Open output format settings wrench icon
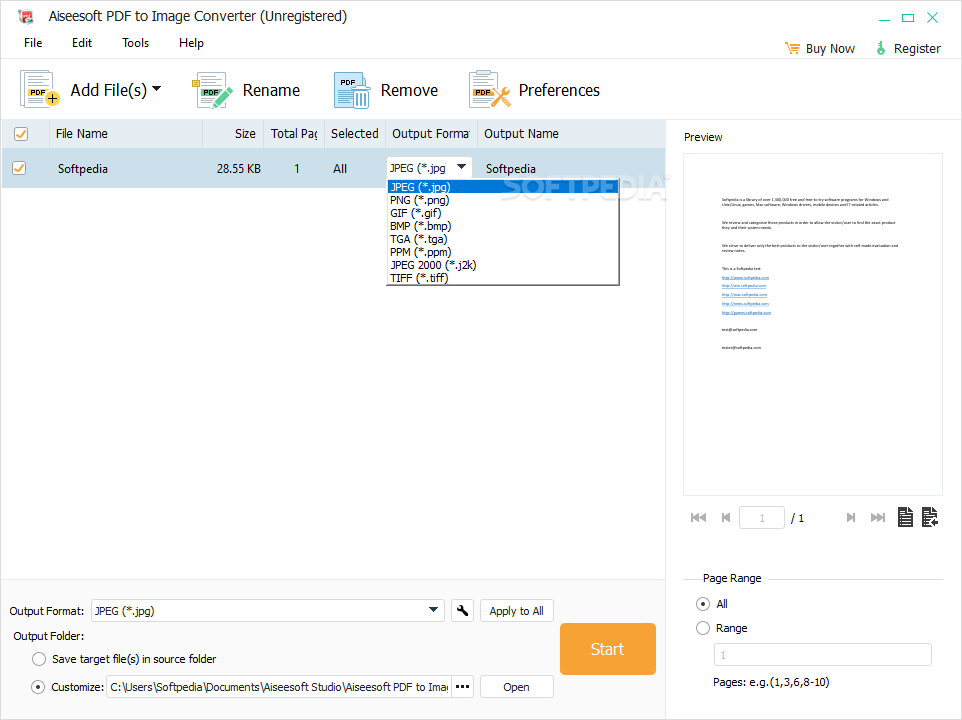962x720 pixels. pos(463,611)
